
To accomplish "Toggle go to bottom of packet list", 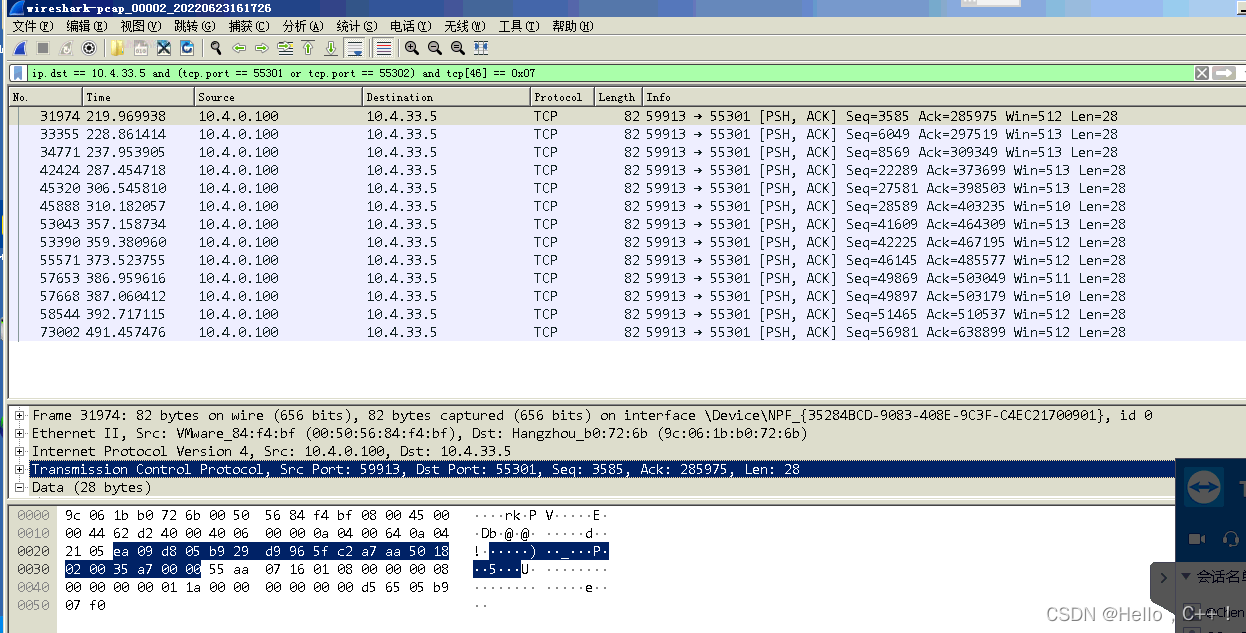I will pyautogui.click(x=330, y=47).
